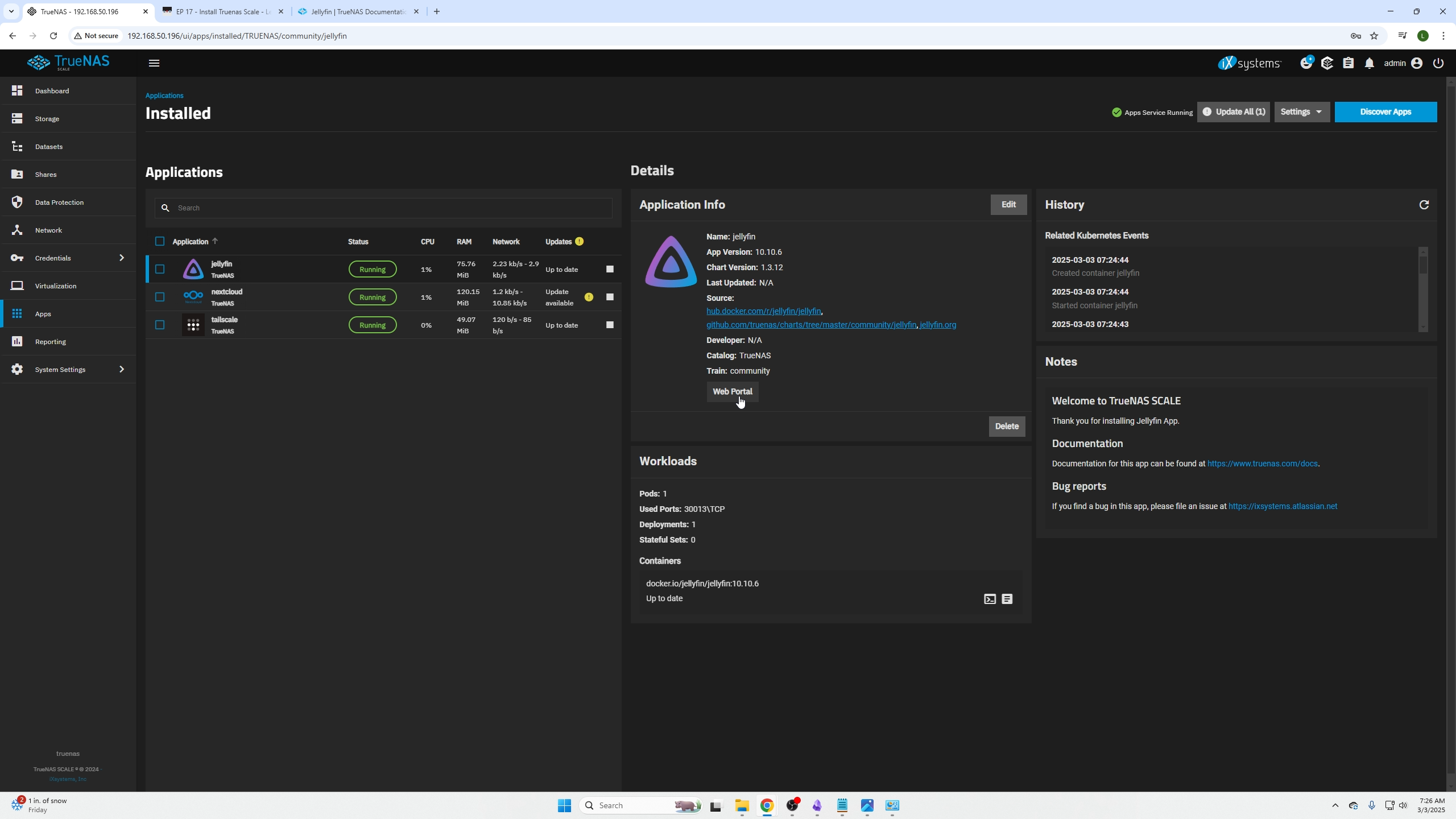Click the Edit button in Application Info
The image size is (1456, 819).
click(x=1008, y=205)
